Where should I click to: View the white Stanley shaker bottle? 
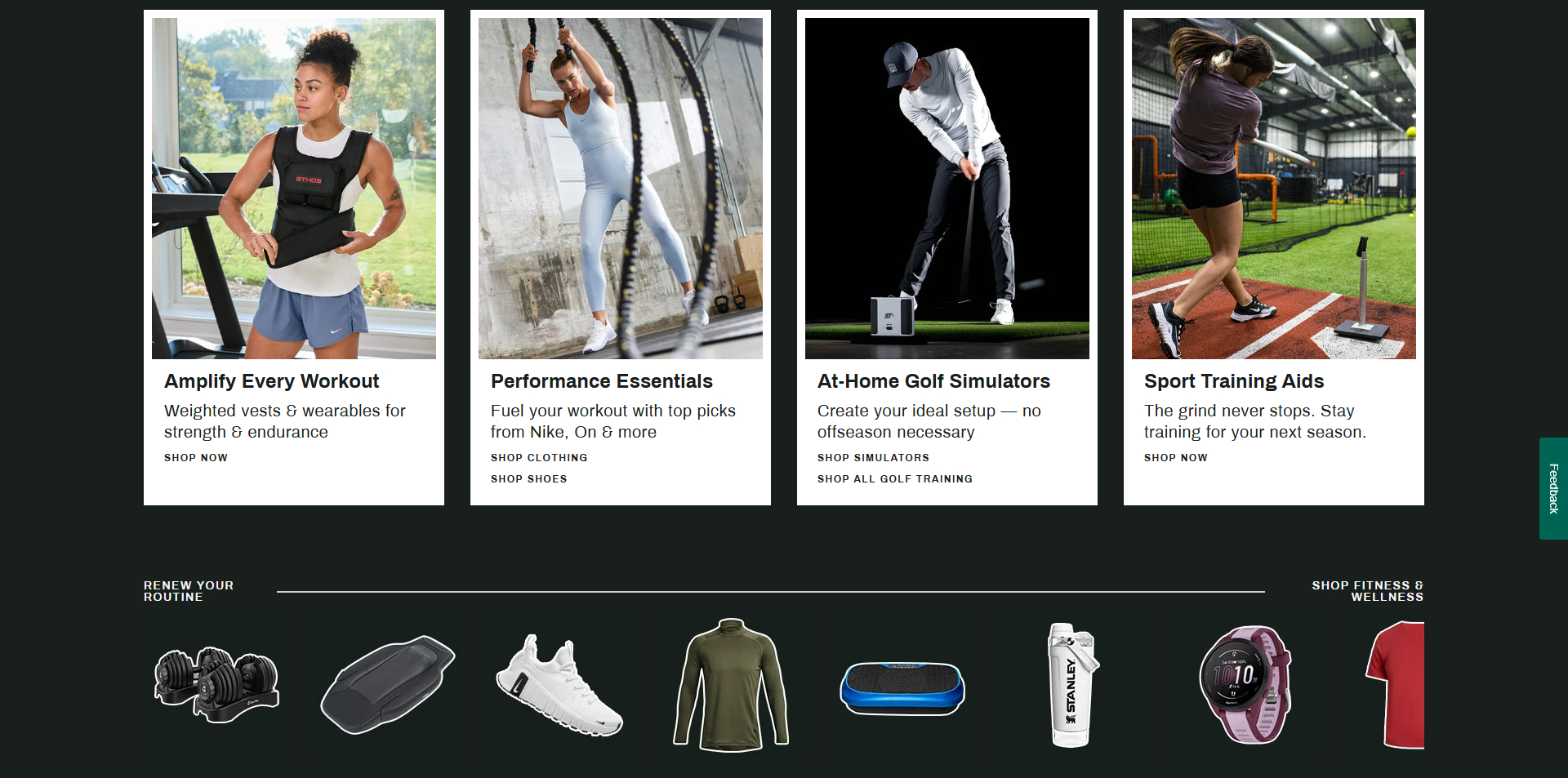tap(1074, 685)
